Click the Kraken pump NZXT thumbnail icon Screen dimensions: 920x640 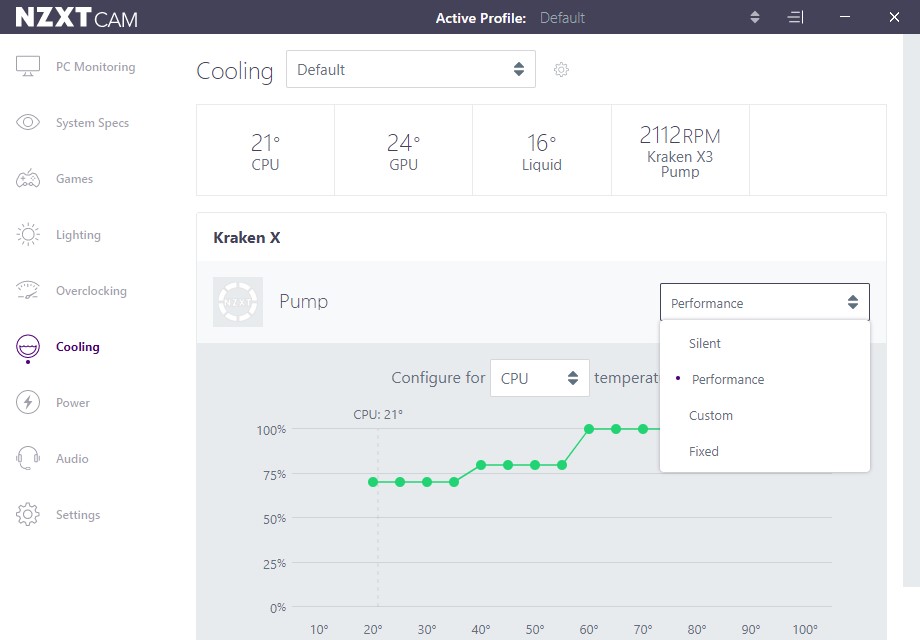(x=238, y=302)
